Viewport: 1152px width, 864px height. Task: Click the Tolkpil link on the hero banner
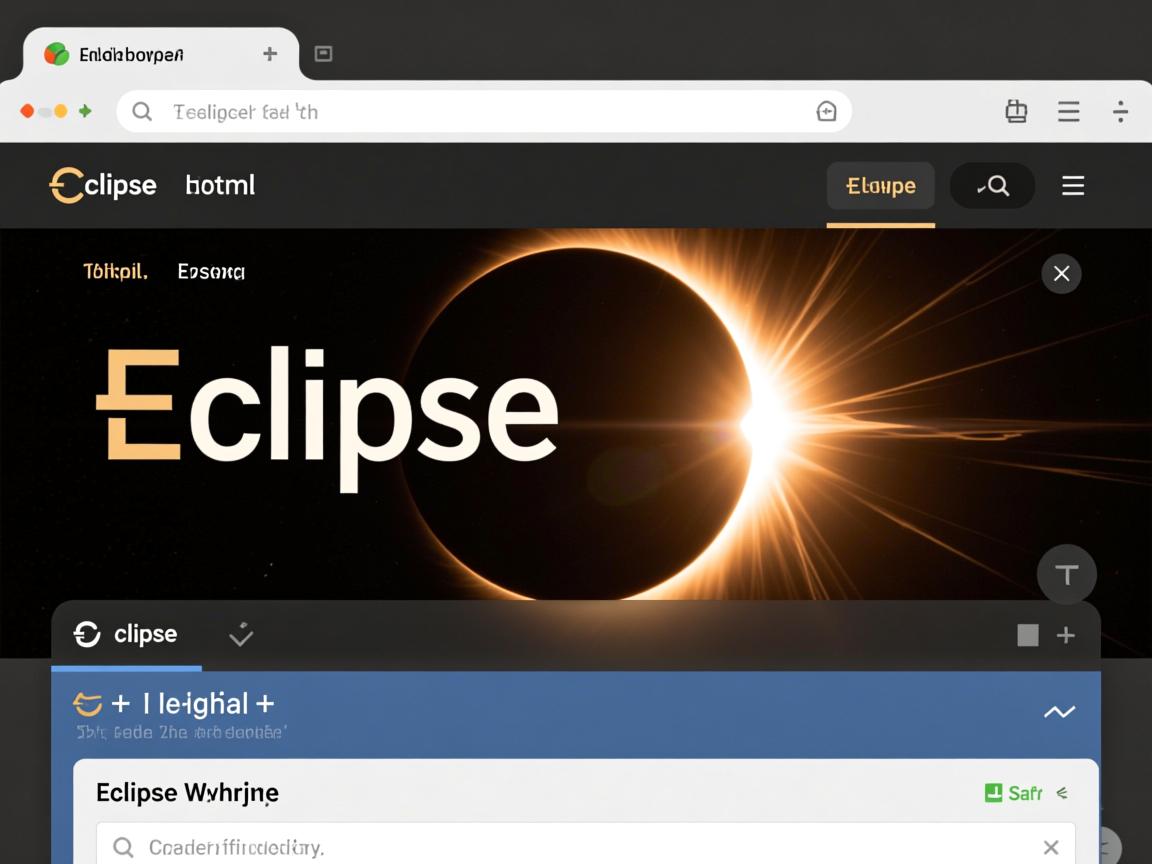[x=115, y=271]
